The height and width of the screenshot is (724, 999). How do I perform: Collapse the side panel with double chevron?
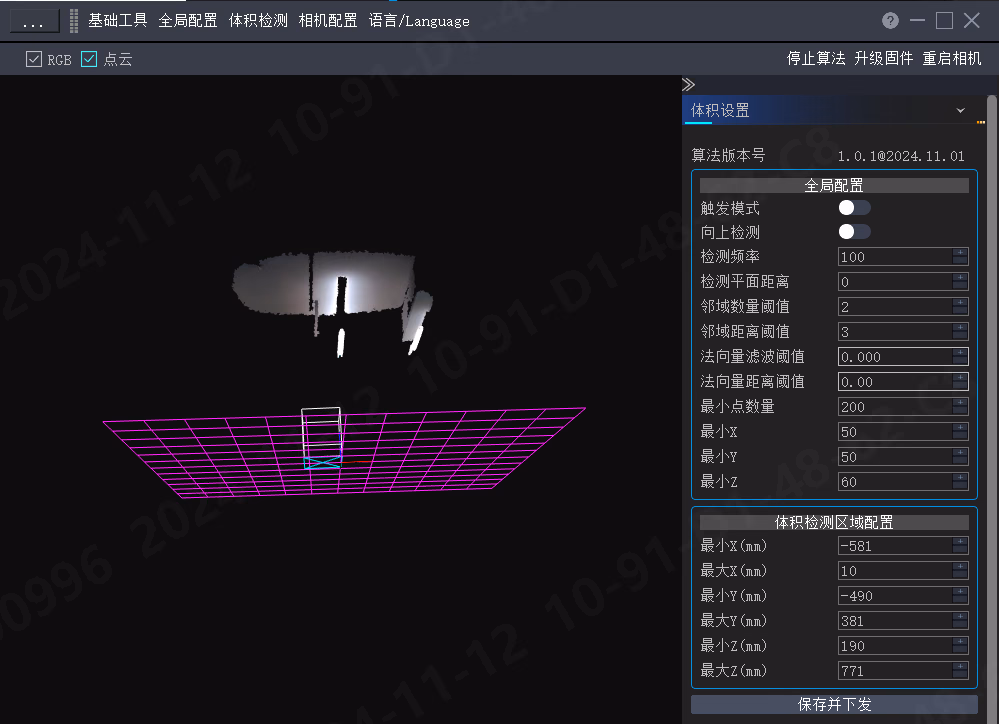point(688,84)
